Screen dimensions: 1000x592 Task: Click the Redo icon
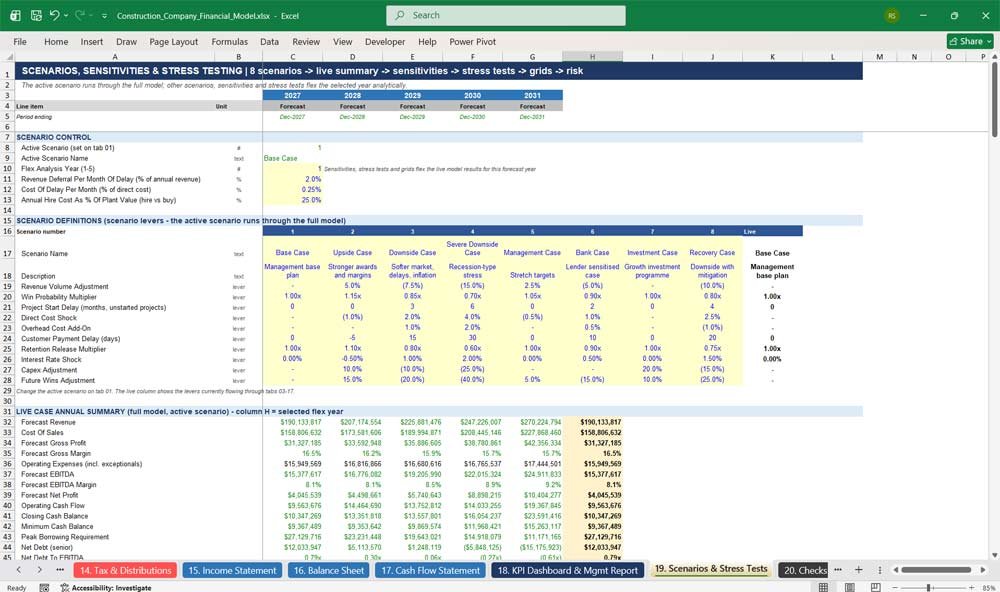(x=80, y=15)
